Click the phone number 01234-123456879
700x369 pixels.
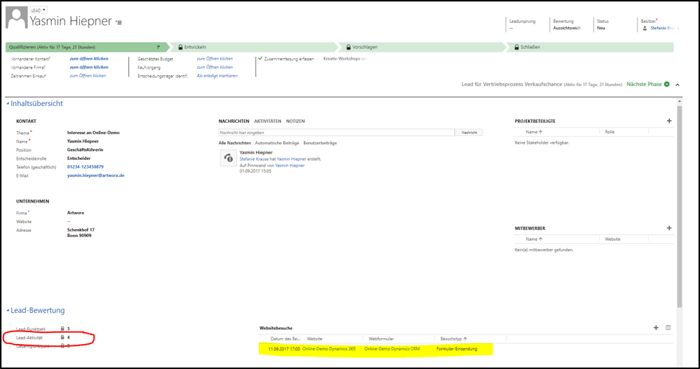click(85, 167)
